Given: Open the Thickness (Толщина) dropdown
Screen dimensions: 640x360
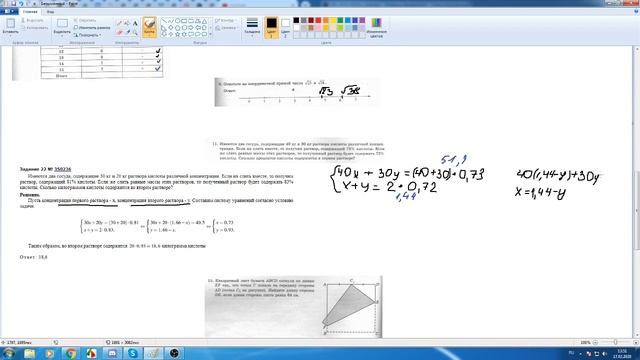Looking at the screenshot, I should 252,28.
